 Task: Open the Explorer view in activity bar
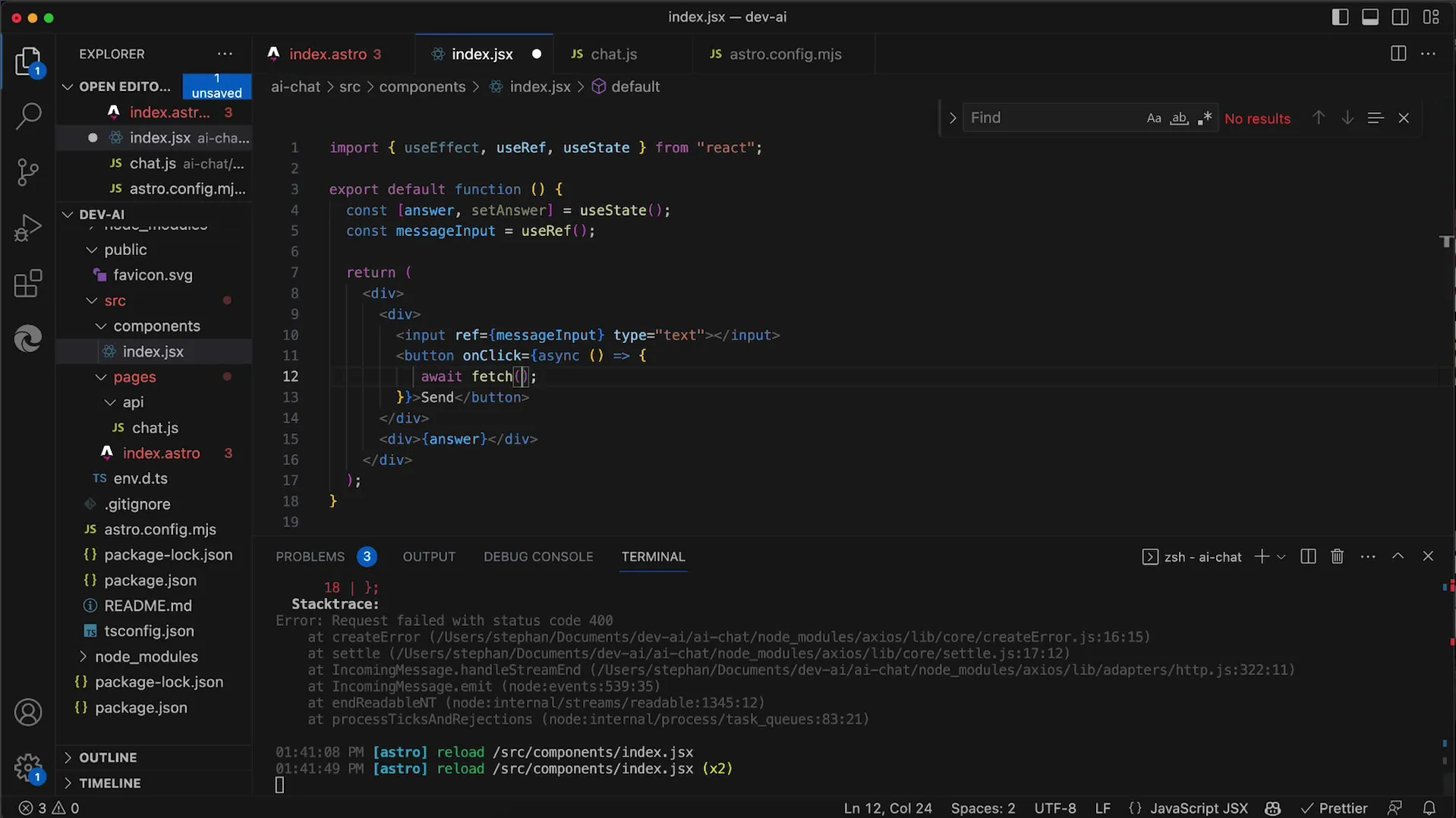pos(28,62)
